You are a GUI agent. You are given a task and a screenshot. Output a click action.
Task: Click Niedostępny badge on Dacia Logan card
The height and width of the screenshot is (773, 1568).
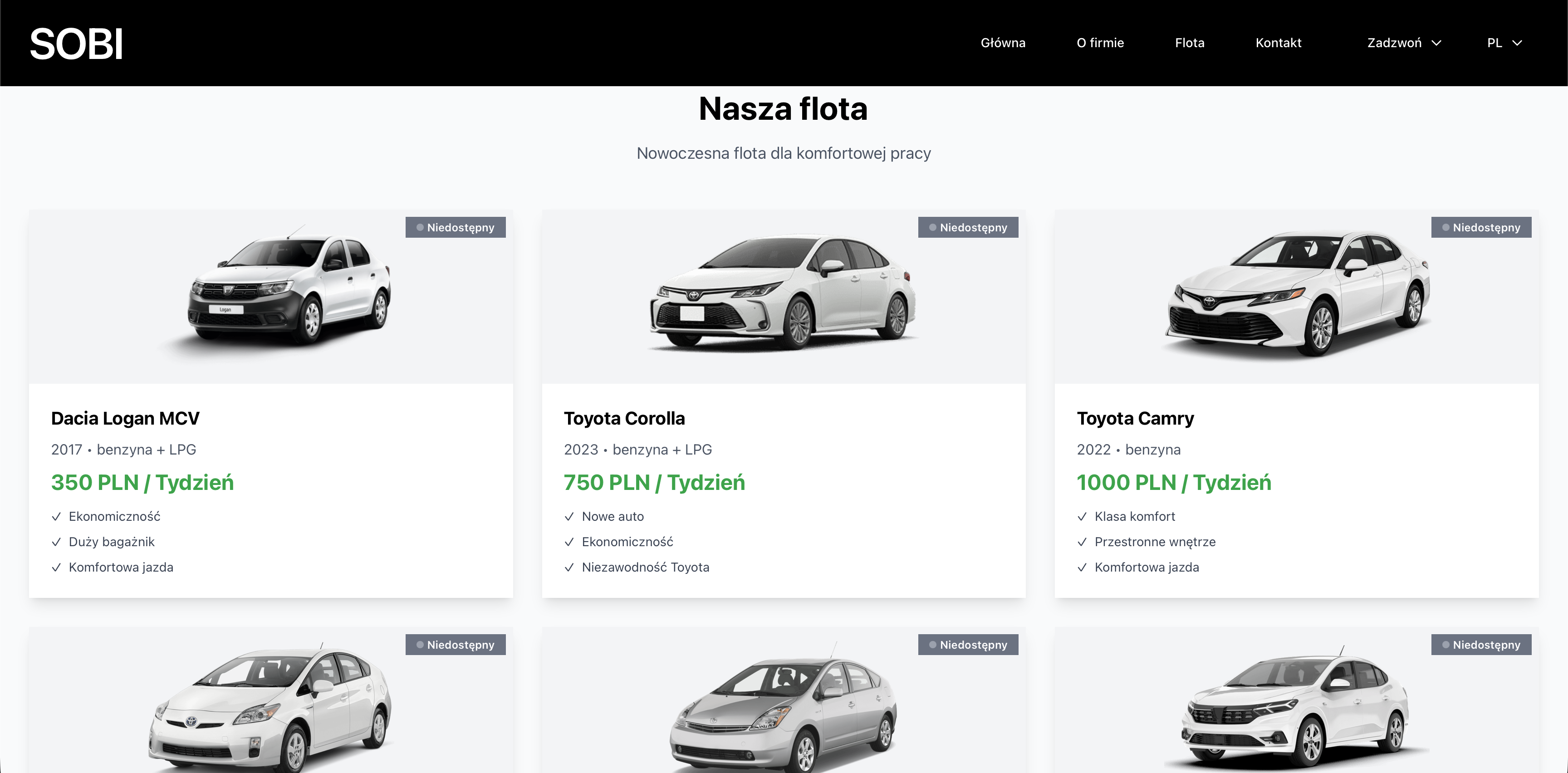(x=456, y=227)
